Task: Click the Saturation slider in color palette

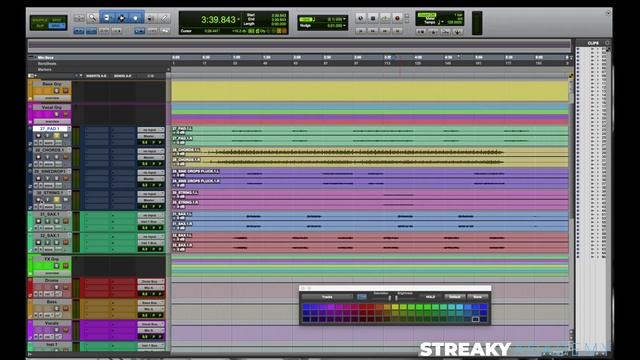Action: point(389,298)
